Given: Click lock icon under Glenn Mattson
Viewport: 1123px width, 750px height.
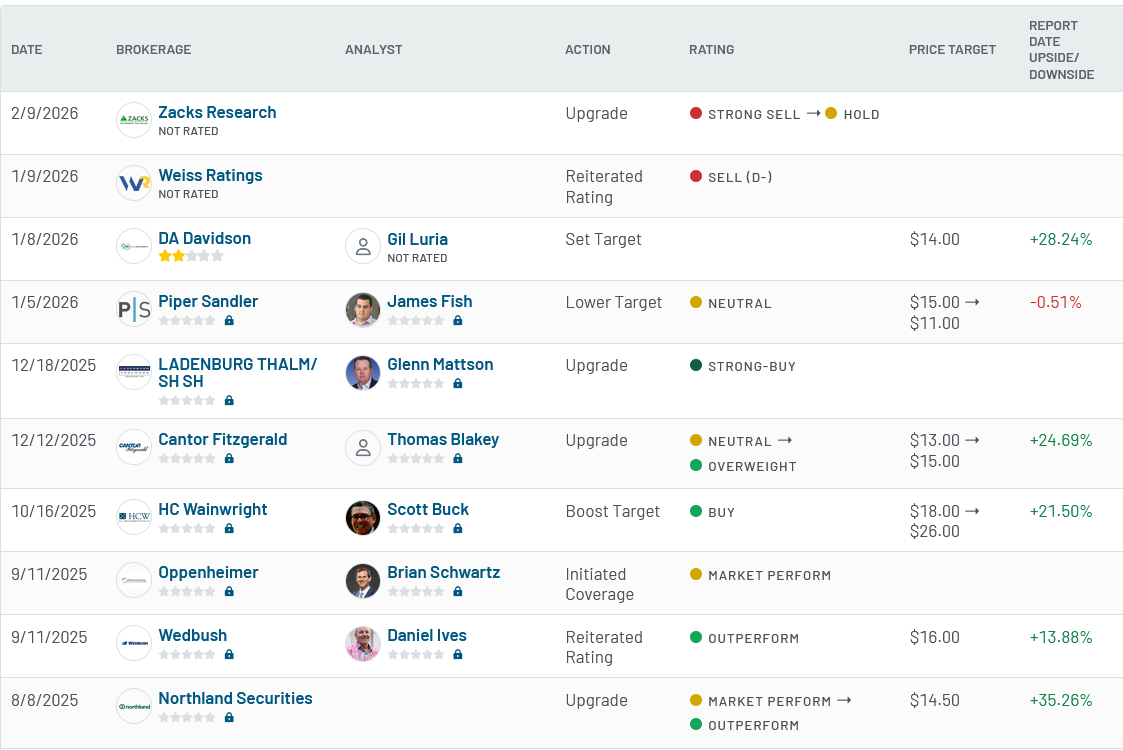Looking at the screenshot, I should [458, 384].
